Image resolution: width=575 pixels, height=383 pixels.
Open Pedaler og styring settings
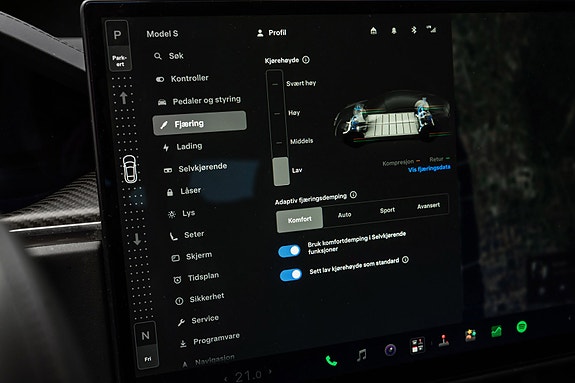click(x=199, y=101)
